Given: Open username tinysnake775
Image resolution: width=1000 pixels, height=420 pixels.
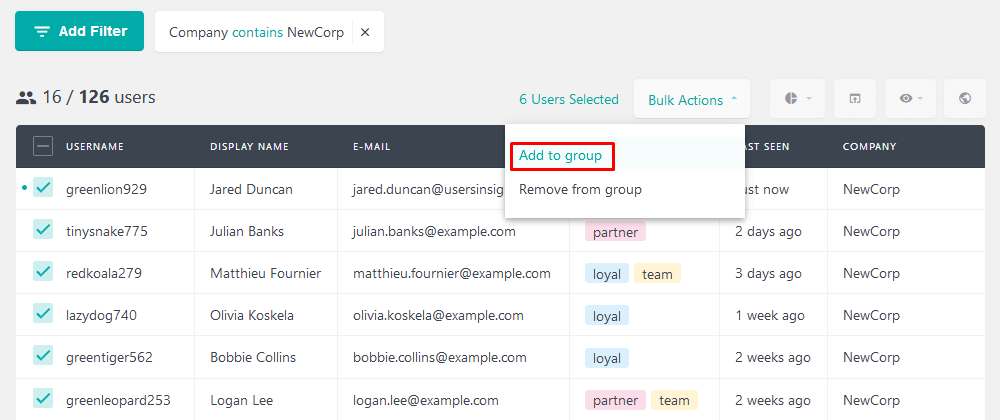Looking at the screenshot, I should pyautogui.click(x=107, y=231).
